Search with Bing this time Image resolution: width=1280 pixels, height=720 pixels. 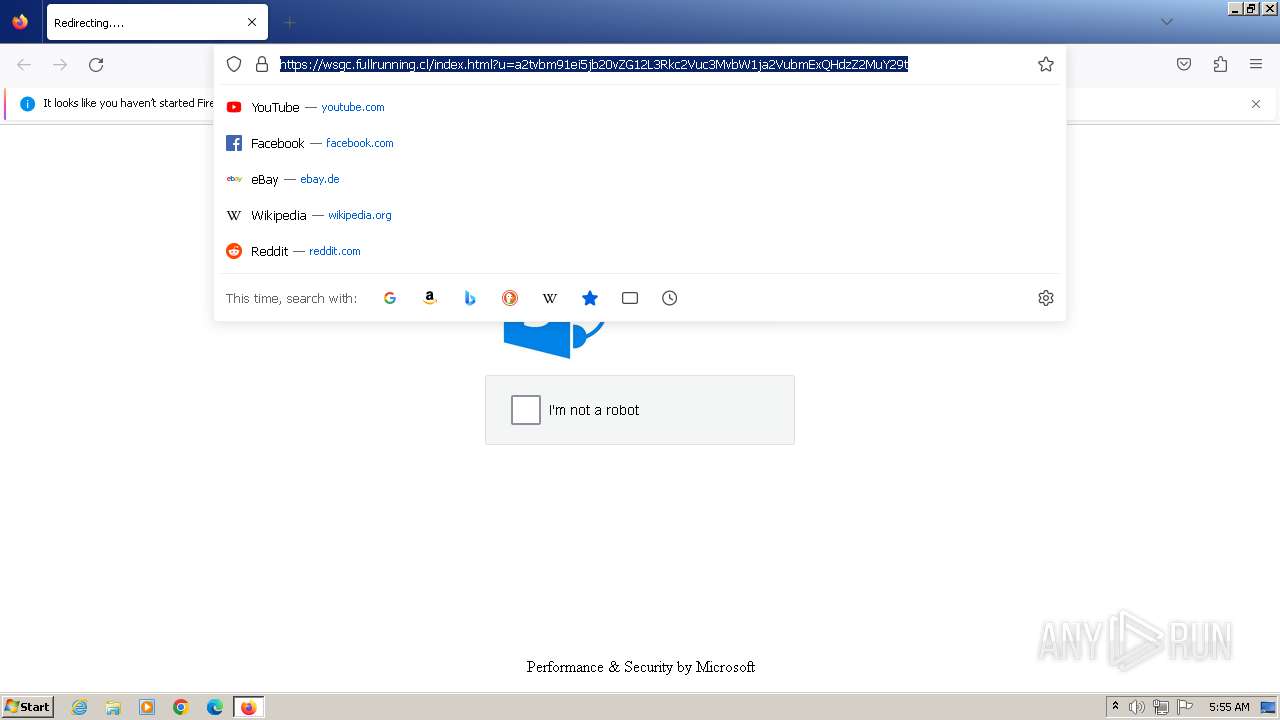(x=470, y=298)
